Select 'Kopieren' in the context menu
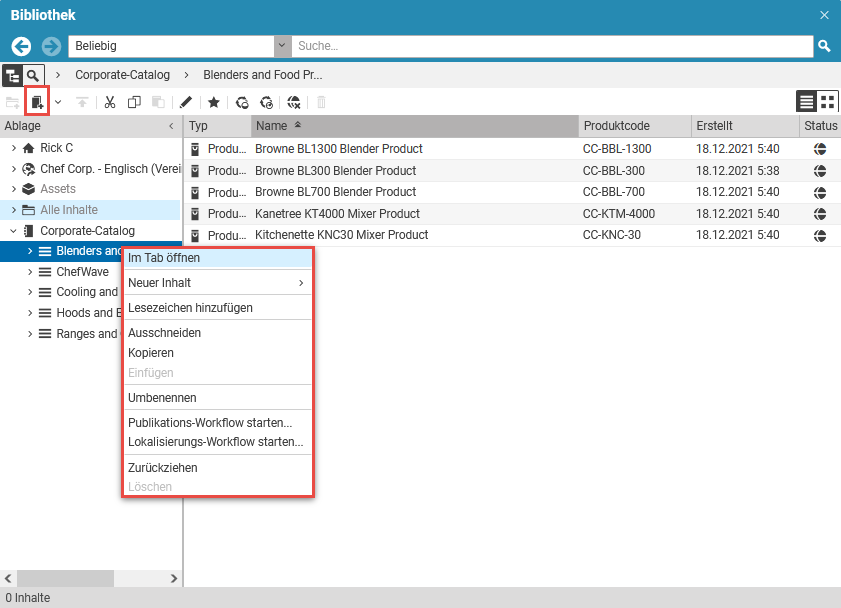Viewport: 841px width, 608px height. (x=151, y=353)
